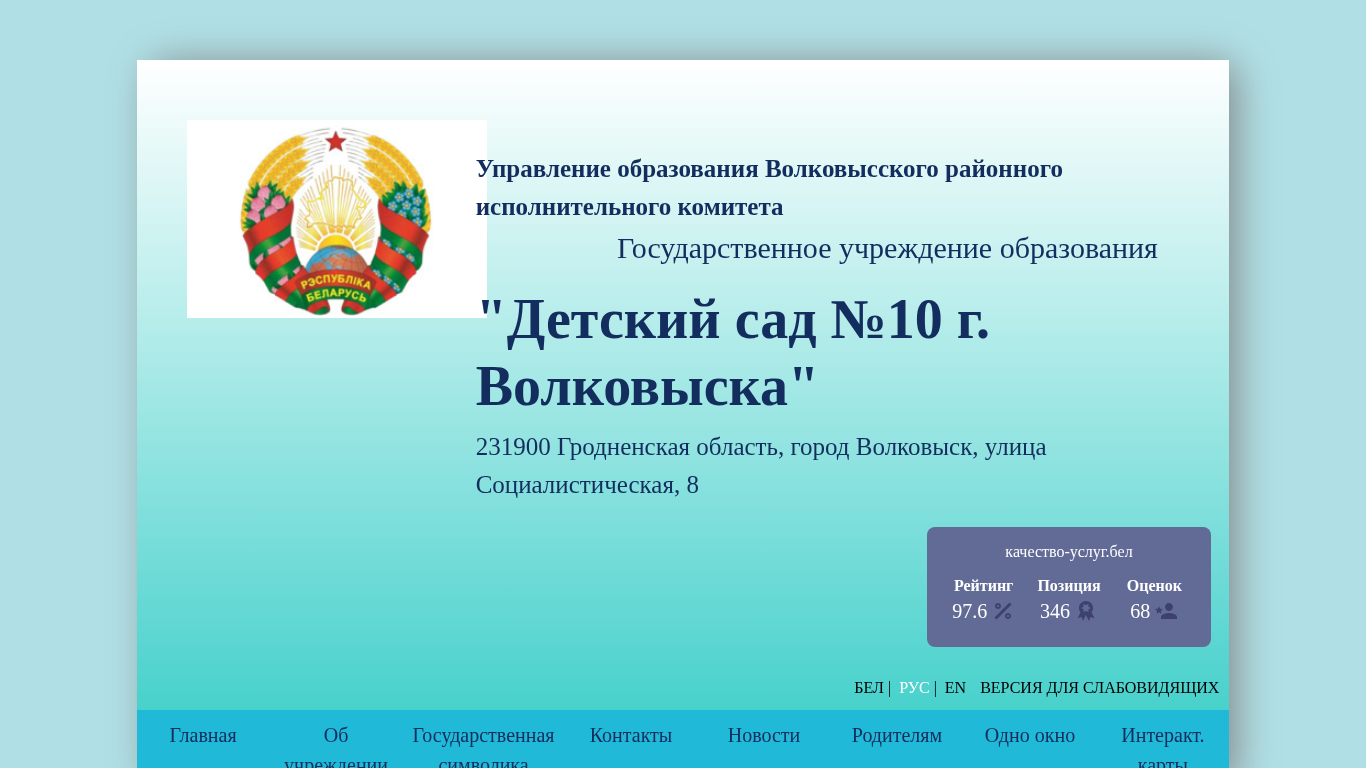Open the качество-услуг.бел link

(x=1068, y=552)
